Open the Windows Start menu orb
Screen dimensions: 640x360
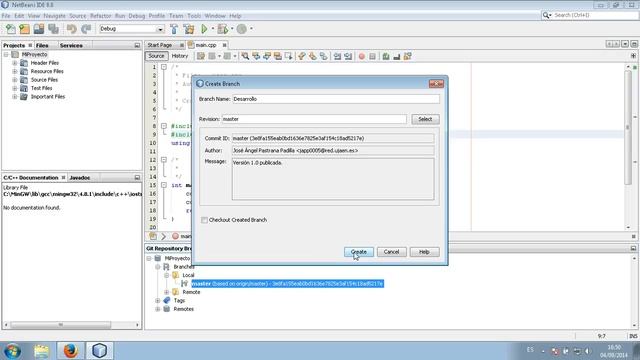[x=12, y=351]
